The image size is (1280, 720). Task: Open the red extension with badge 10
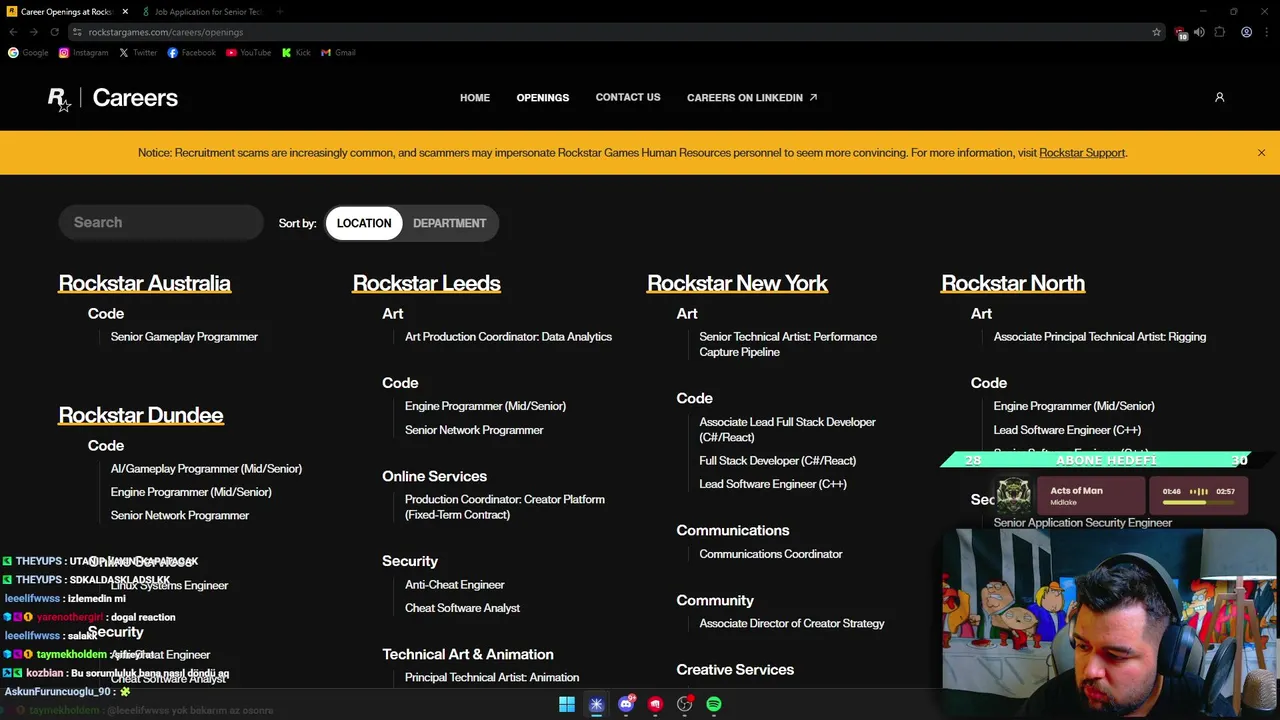pyautogui.click(x=1180, y=33)
